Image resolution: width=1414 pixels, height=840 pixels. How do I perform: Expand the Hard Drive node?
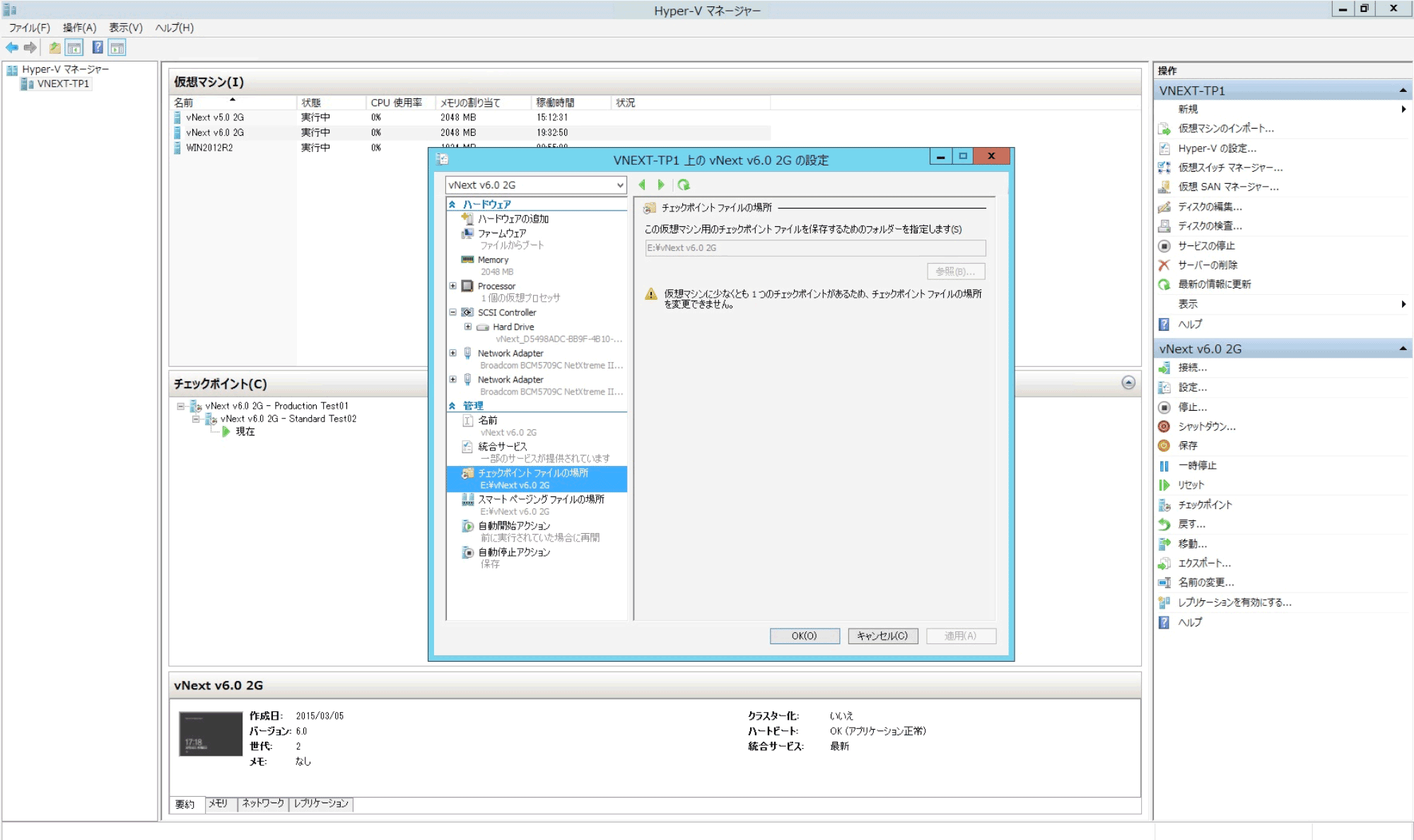[x=468, y=327]
